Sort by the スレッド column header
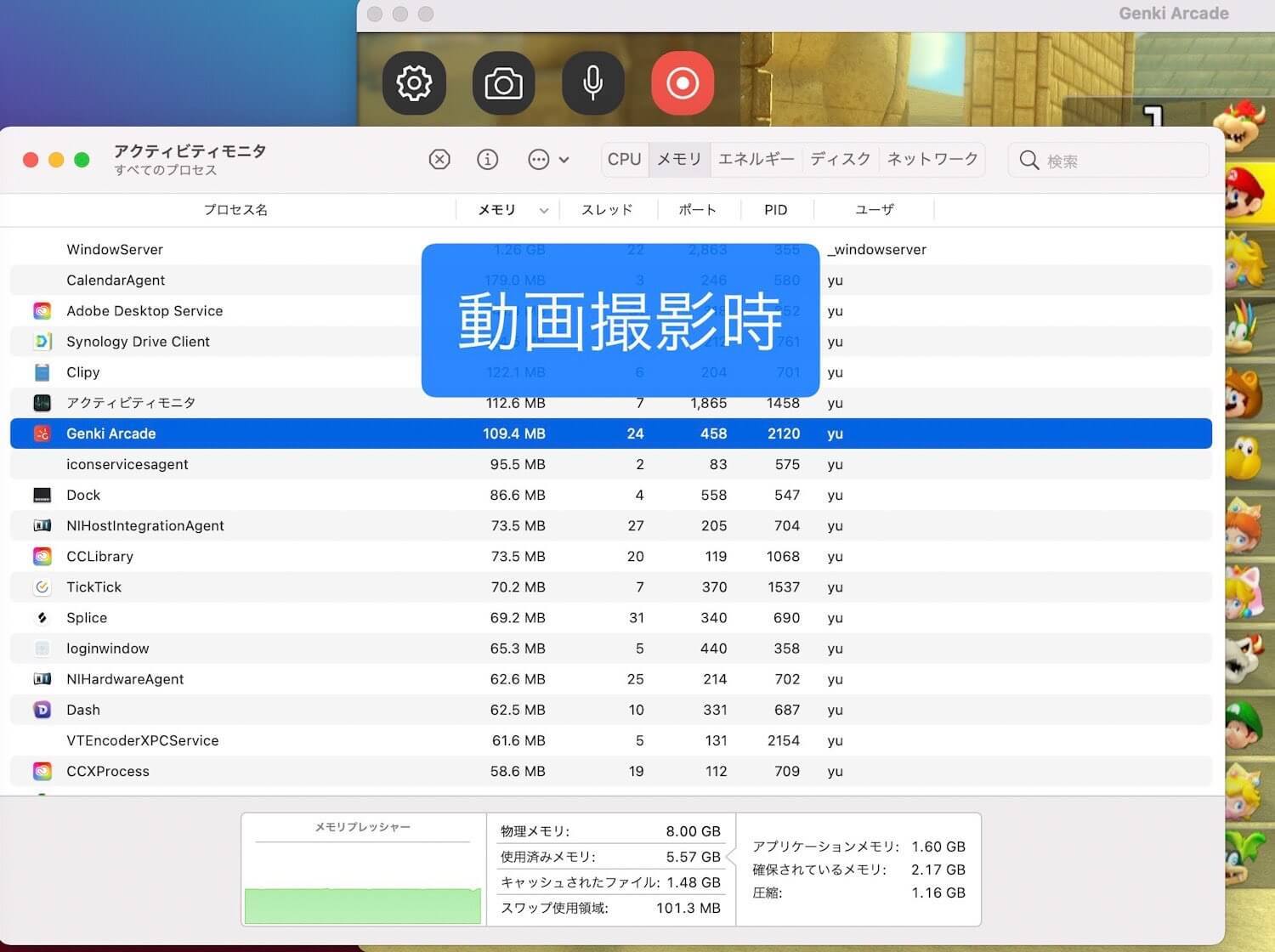 608,210
